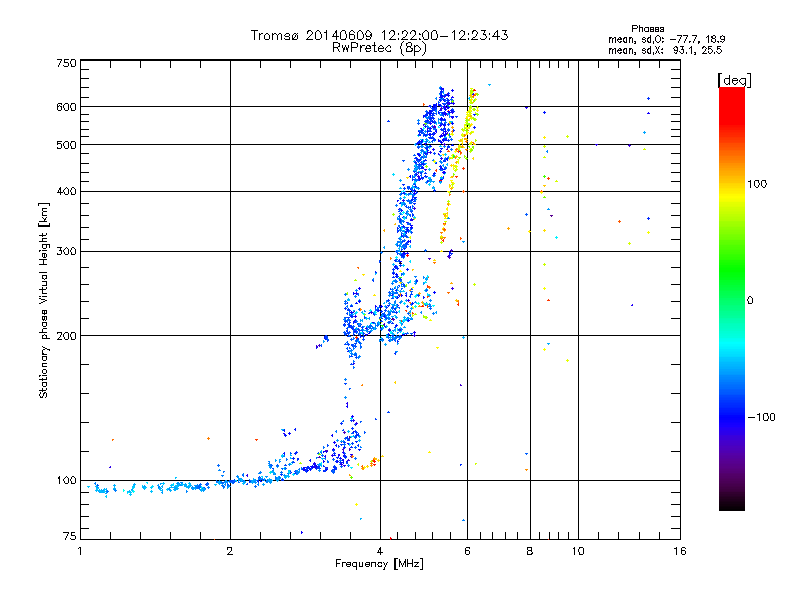Click the '600' y-axis label
This screenshot has width=800, height=600.
tap(66, 107)
